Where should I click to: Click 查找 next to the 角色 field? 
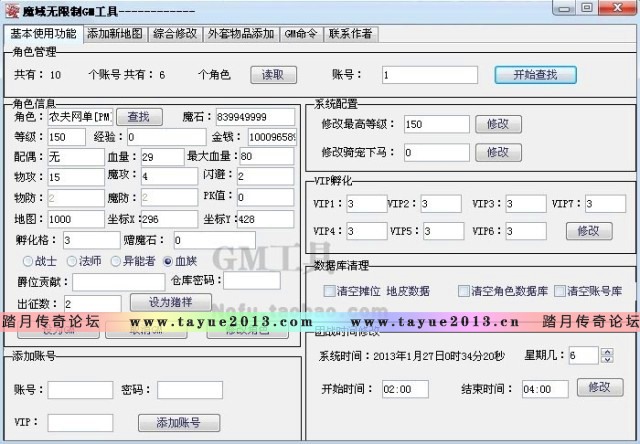pos(145,117)
